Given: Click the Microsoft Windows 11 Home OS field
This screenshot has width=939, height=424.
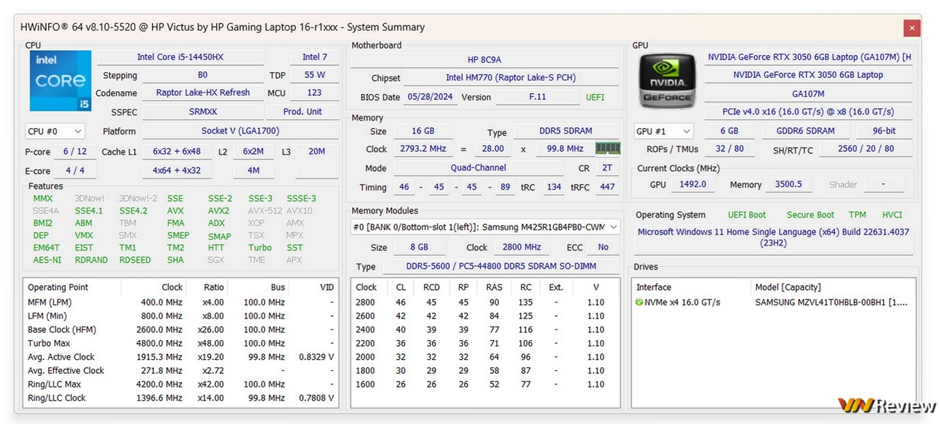Looking at the screenshot, I should 773,238.
